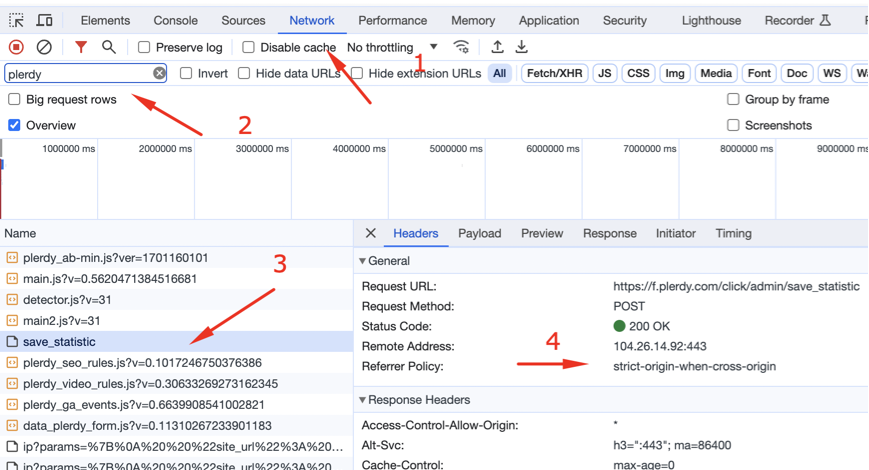Viewport: 869px width, 470px height.
Task: Uncheck the Overview checkbox
Action: (x=14, y=125)
